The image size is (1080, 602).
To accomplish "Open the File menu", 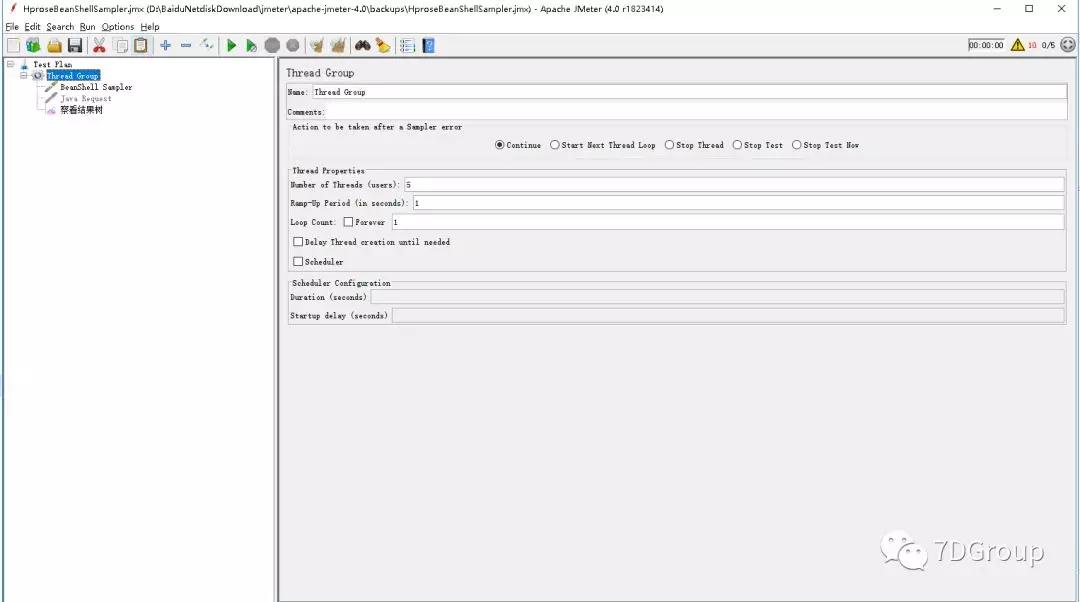I will pyautogui.click(x=12, y=27).
